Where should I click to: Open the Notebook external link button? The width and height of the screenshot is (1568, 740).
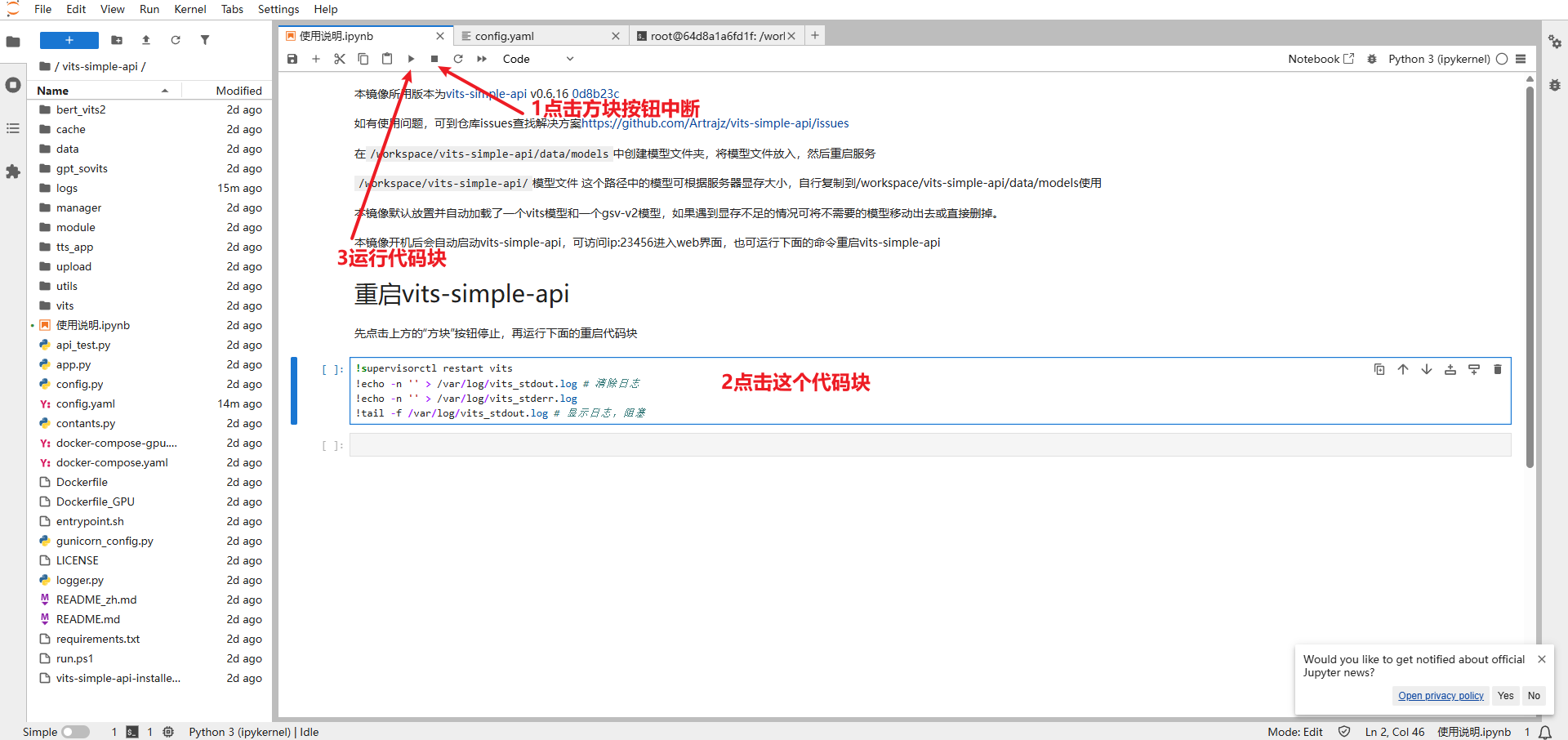(1321, 59)
